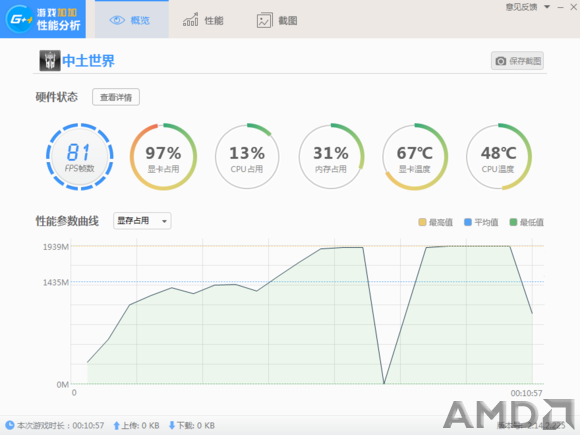The image size is (580, 435).
Task: Click the 00:10:57 time axis label
Action: pyautogui.click(x=526, y=393)
